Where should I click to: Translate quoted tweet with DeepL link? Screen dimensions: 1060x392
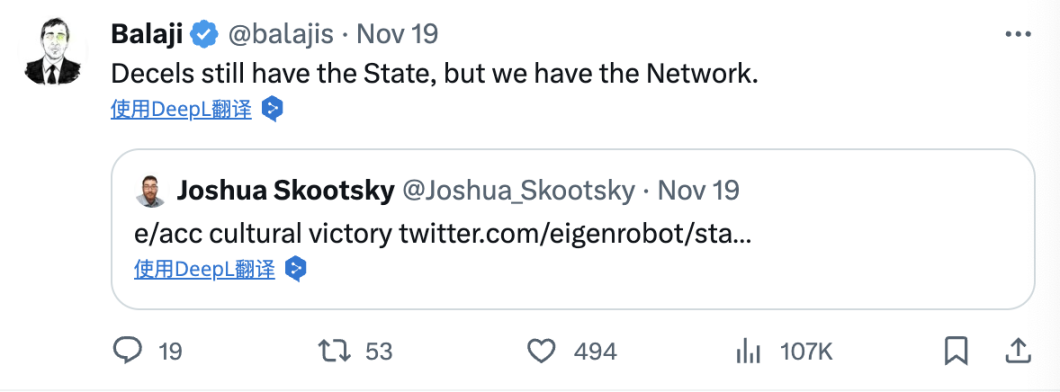pos(205,269)
